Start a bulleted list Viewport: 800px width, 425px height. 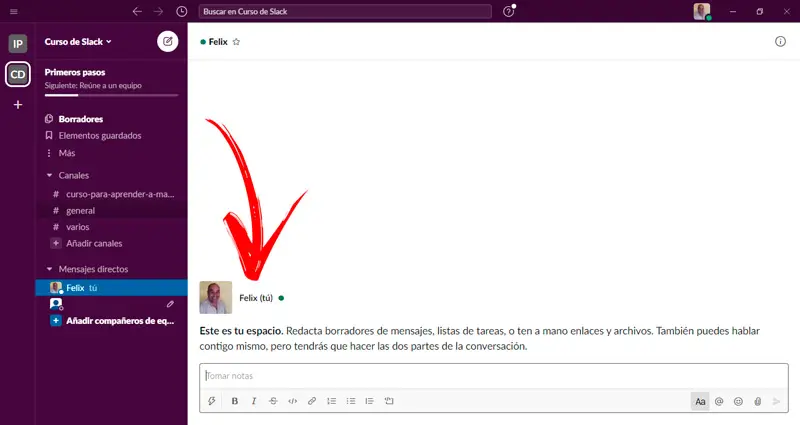(x=351, y=401)
